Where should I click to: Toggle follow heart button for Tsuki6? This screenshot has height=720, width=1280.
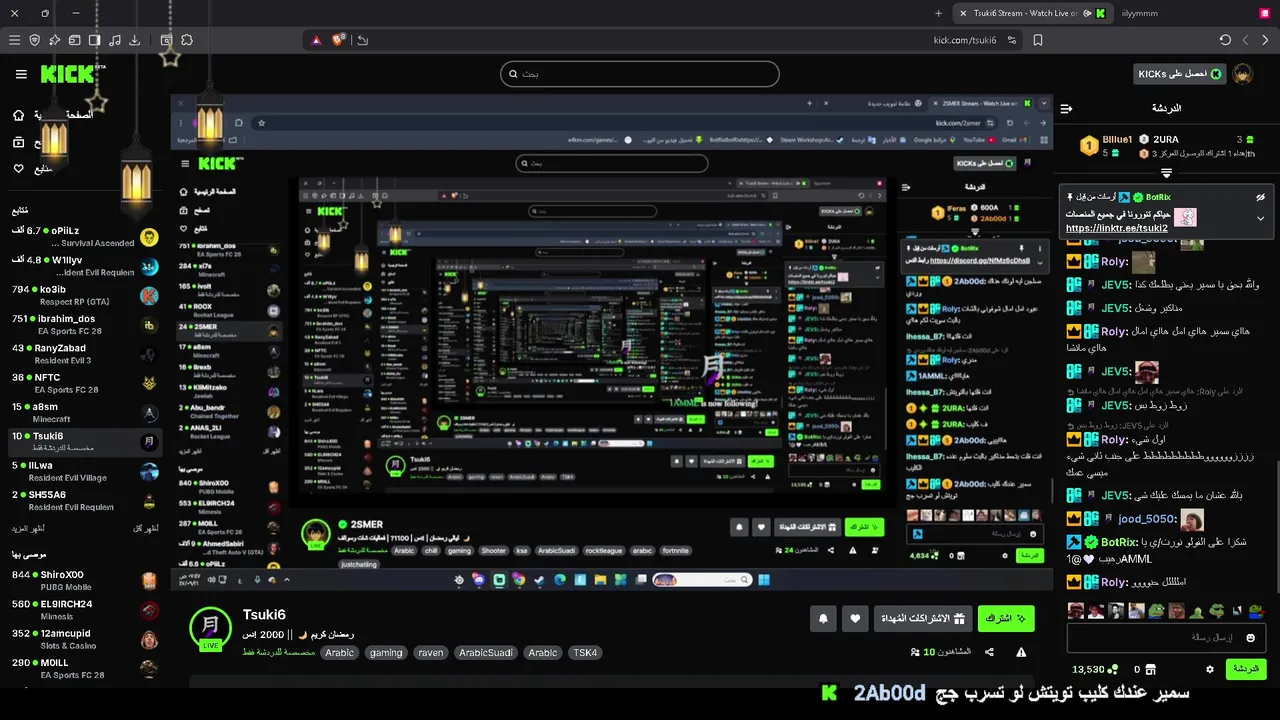[855, 619]
